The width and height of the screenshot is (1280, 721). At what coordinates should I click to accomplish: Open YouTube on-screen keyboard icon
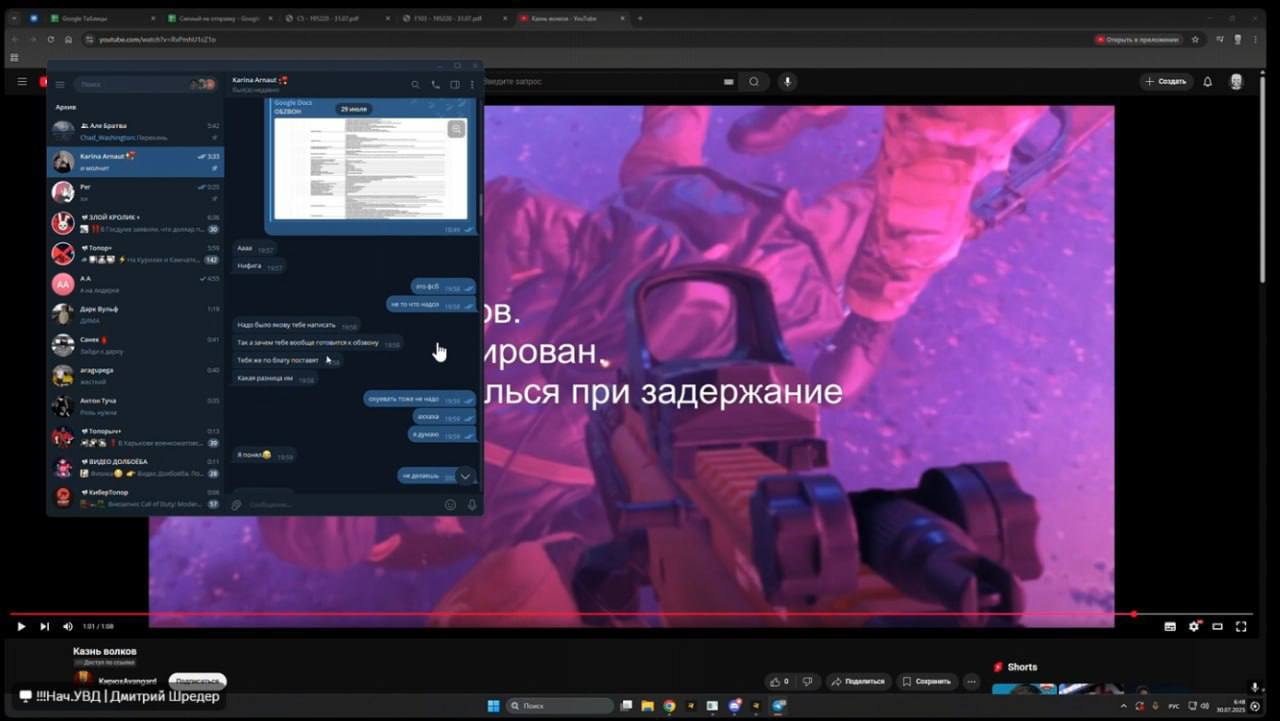click(728, 81)
